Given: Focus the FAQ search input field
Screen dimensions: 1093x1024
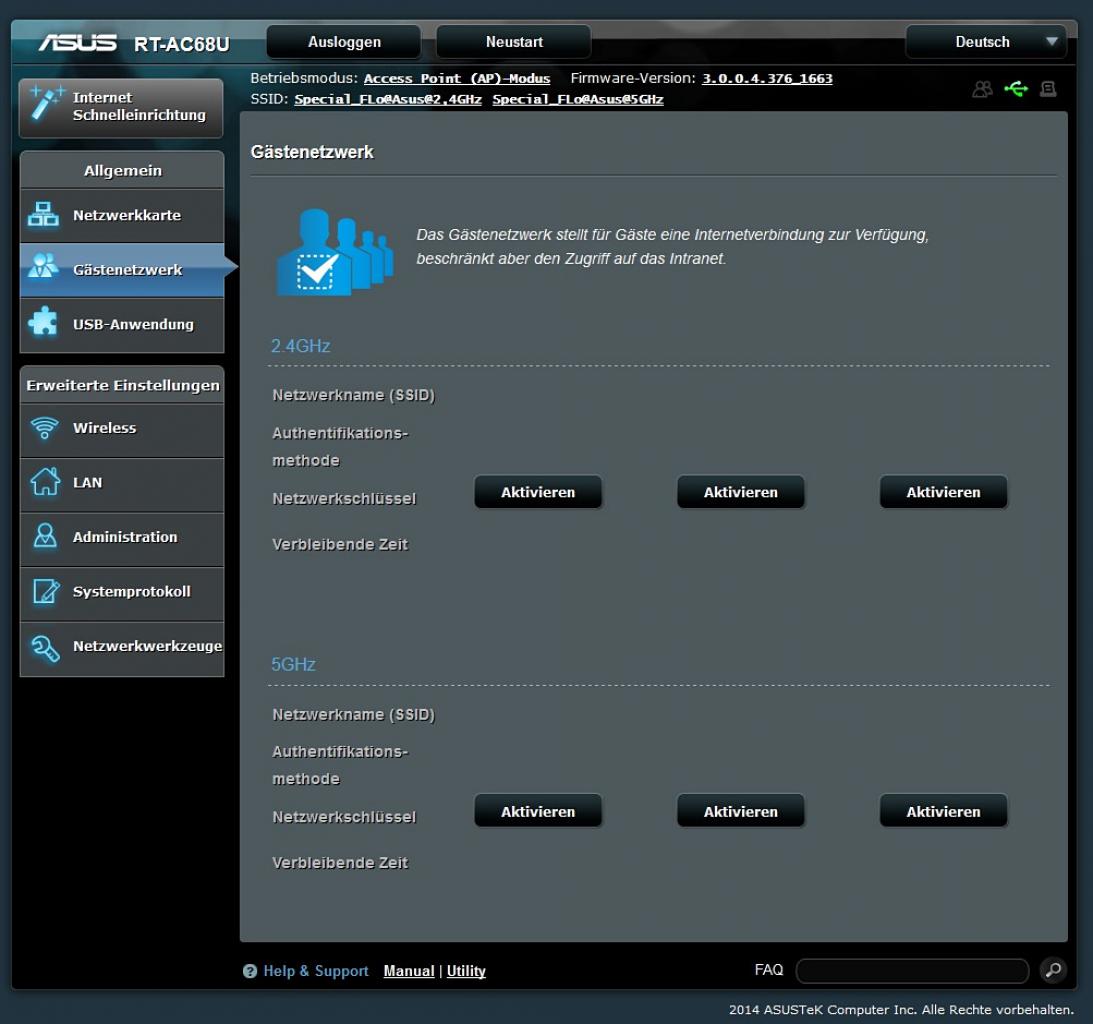Looking at the screenshot, I should (x=912, y=970).
